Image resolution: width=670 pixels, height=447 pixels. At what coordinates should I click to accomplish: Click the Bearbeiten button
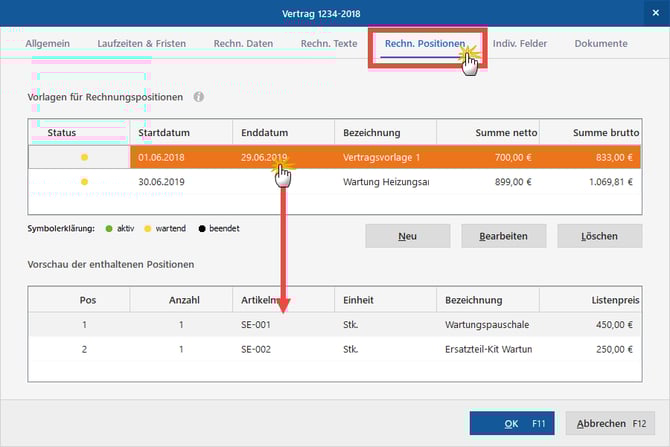click(x=502, y=236)
